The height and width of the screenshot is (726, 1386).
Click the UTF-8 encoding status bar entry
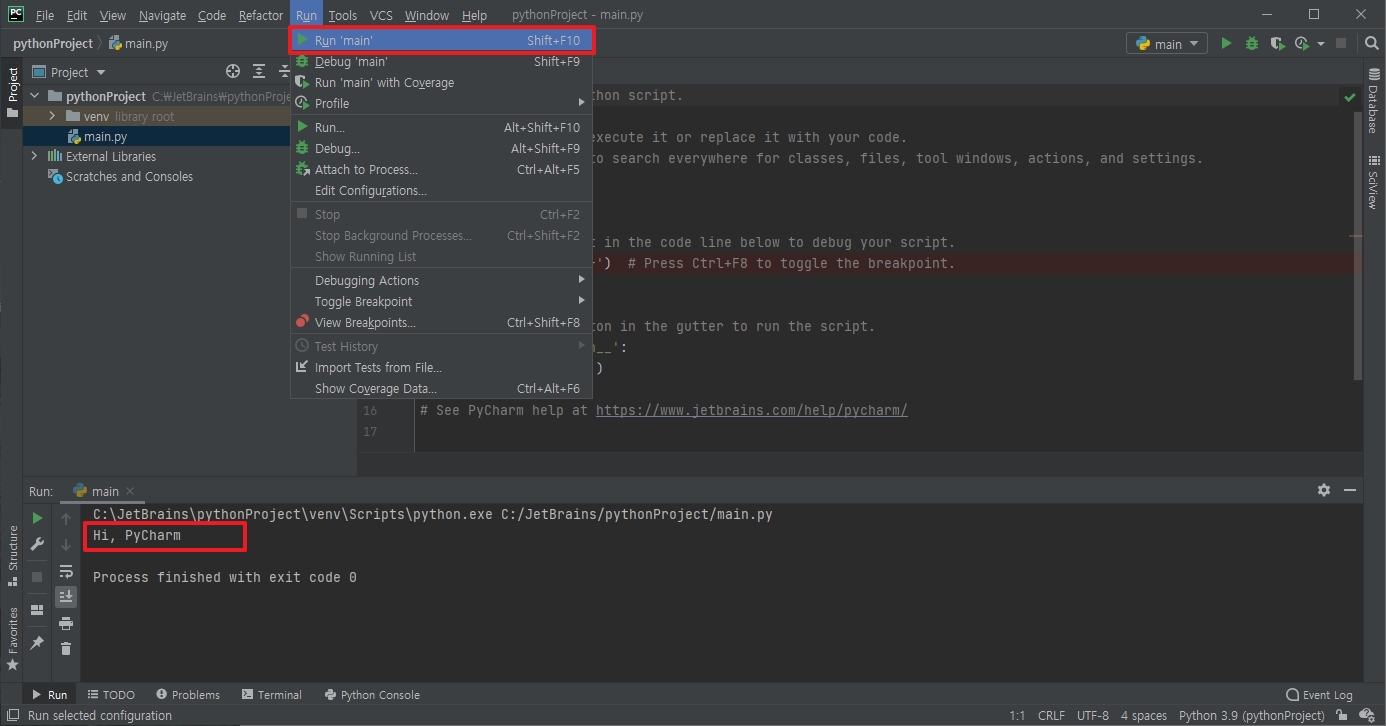coord(1092,715)
